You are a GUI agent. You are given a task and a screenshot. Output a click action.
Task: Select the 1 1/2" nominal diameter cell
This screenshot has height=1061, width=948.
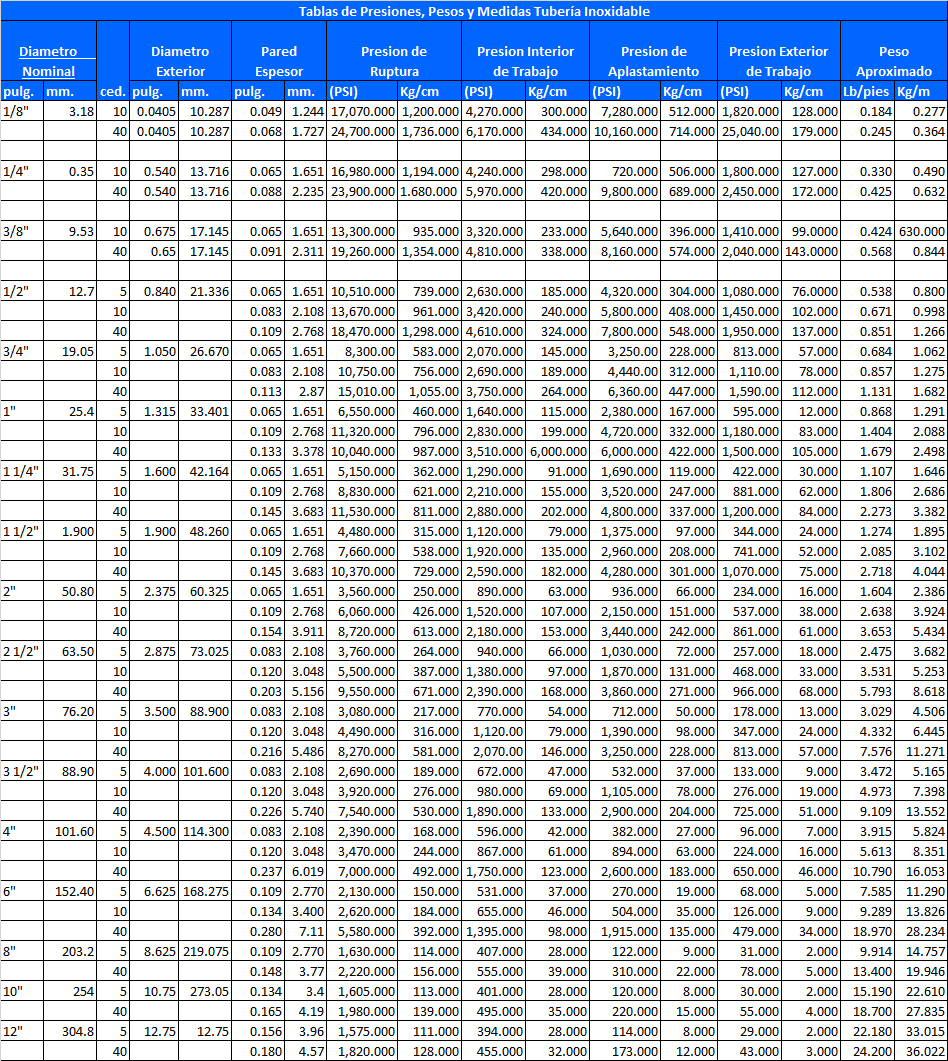[20, 532]
